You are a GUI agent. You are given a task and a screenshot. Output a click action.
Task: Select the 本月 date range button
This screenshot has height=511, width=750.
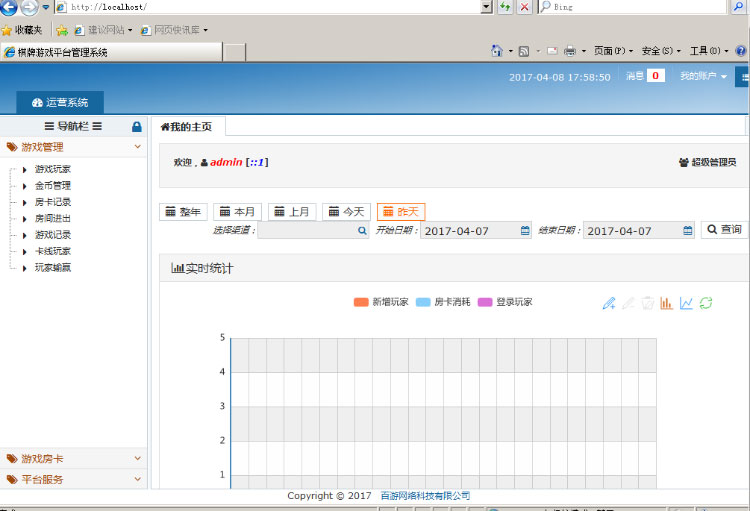click(x=238, y=212)
